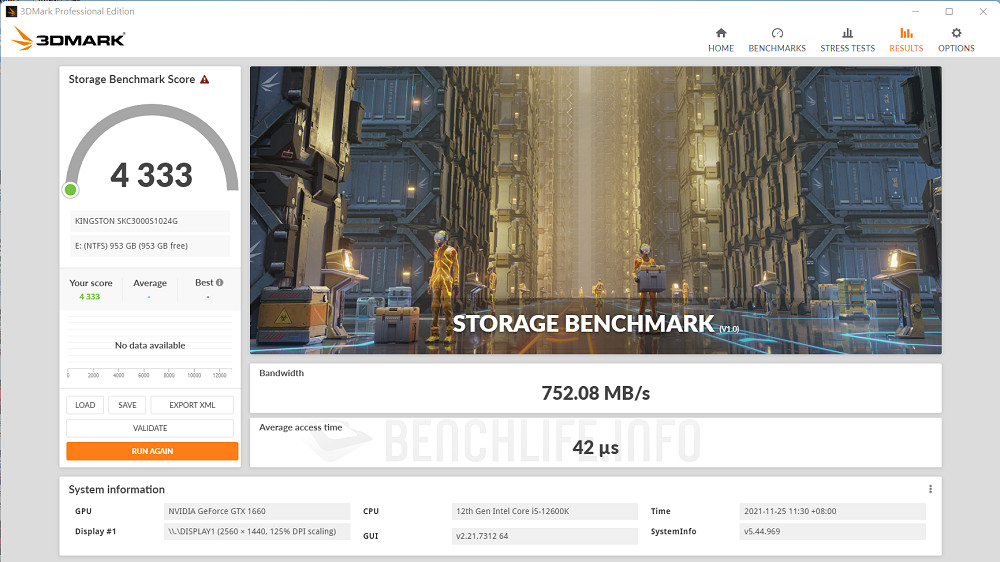Viewport: 1000px width, 562px height.
Task: Click the 3DMark logo
Action: tap(68, 39)
